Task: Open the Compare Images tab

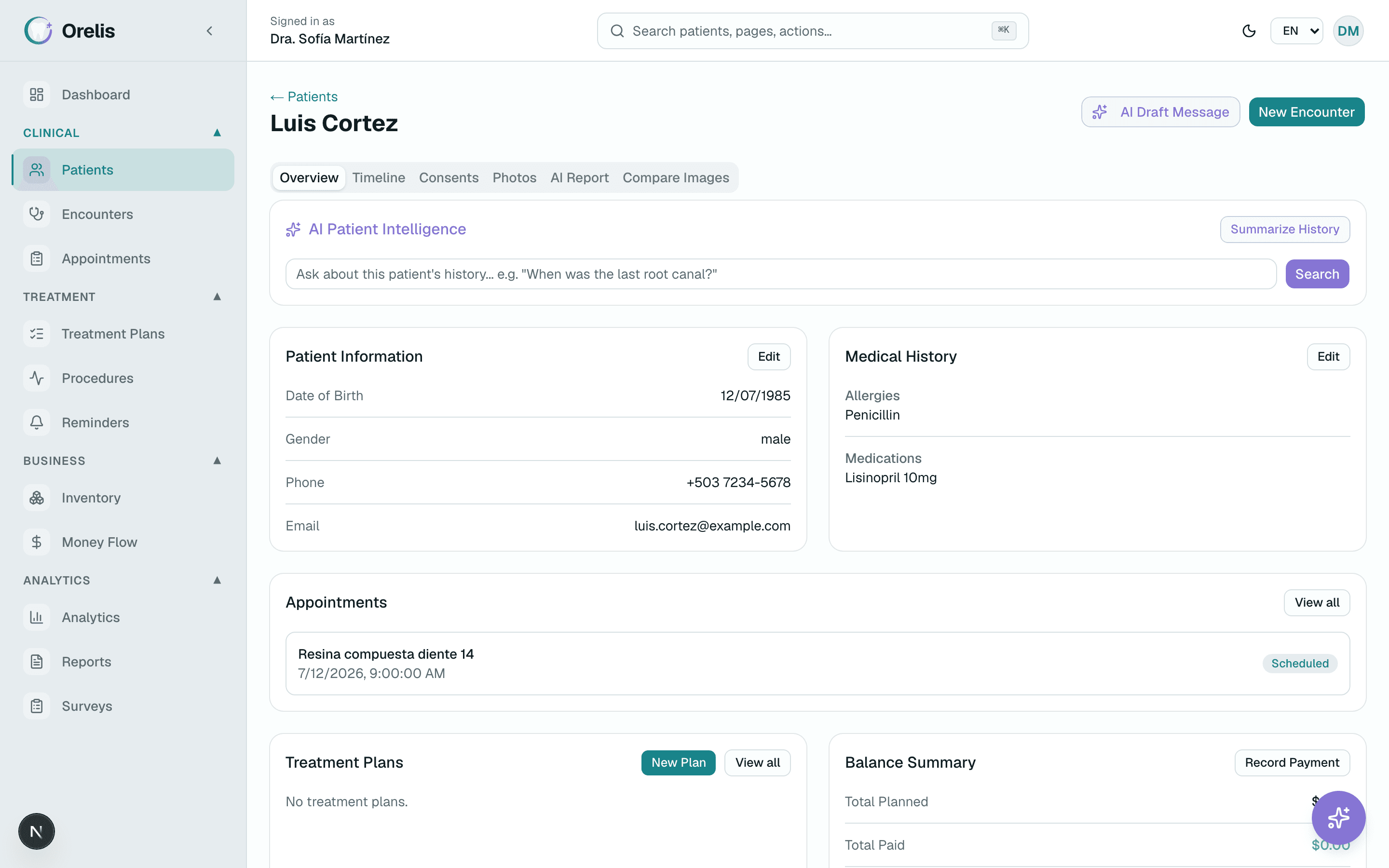Action: click(x=676, y=178)
